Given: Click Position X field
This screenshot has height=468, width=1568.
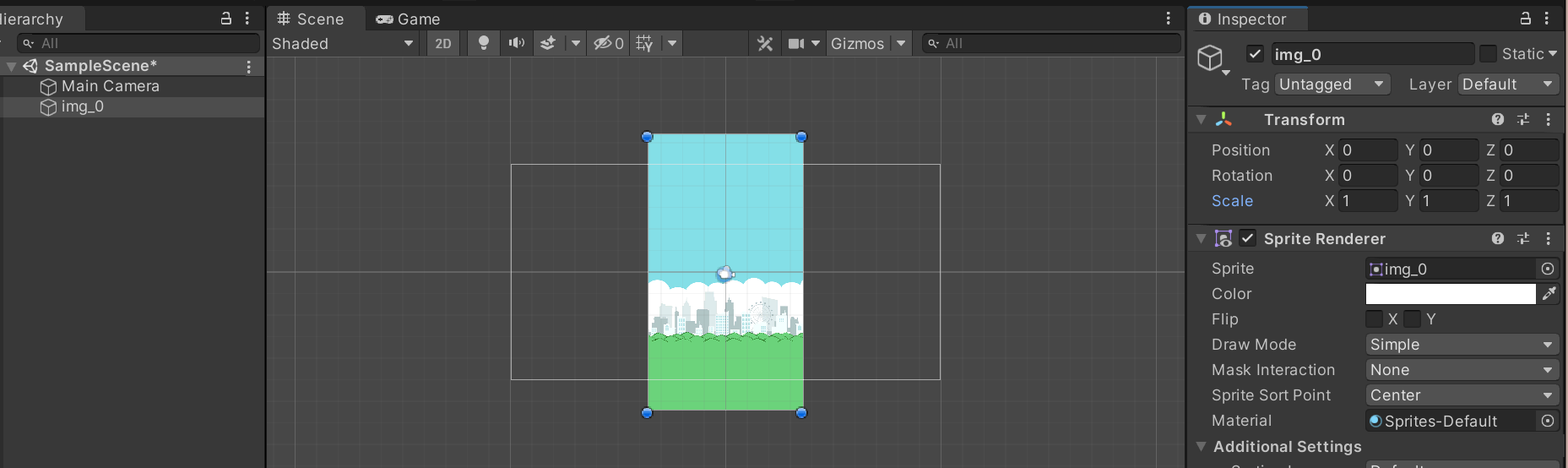Looking at the screenshot, I should click(x=1368, y=150).
